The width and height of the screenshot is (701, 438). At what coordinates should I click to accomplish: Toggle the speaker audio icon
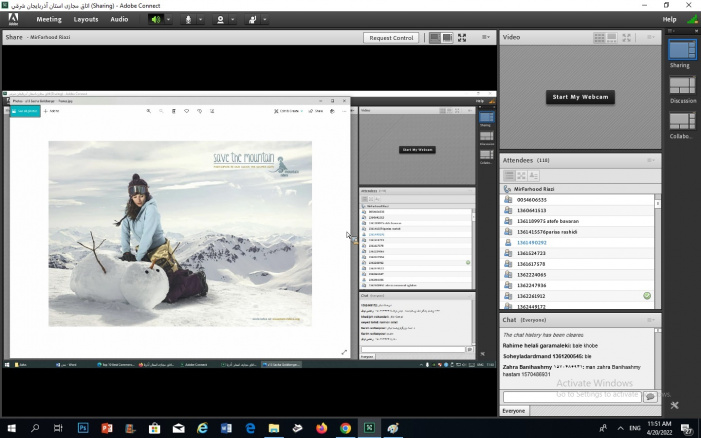point(155,19)
